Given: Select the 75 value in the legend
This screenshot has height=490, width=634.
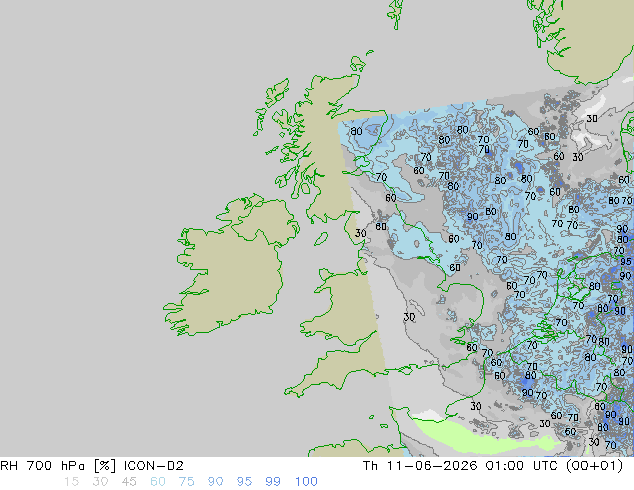Looking at the screenshot, I should 186,482.
